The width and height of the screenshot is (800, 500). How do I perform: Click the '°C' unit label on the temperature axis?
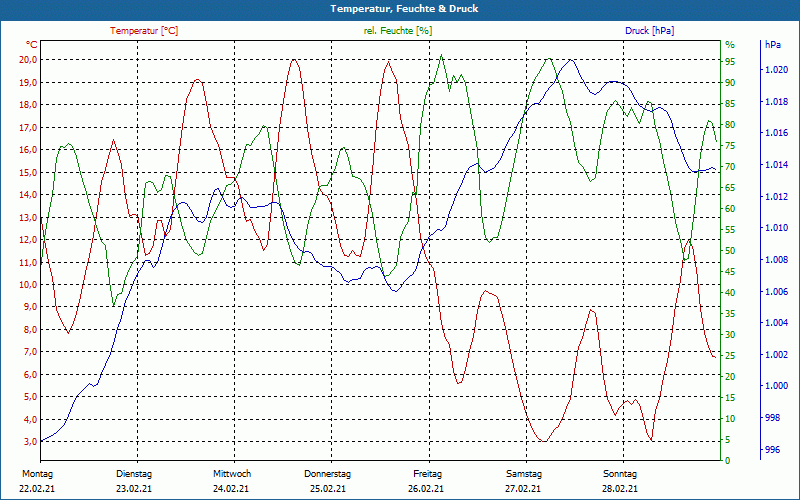coord(32,45)
